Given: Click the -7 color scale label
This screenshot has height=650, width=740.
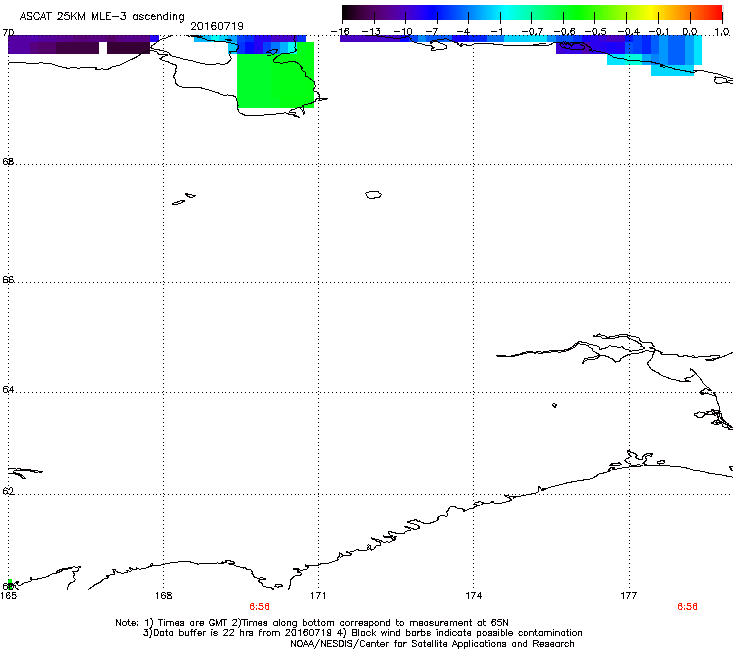Looking at the screenshot, I should 432,32.
